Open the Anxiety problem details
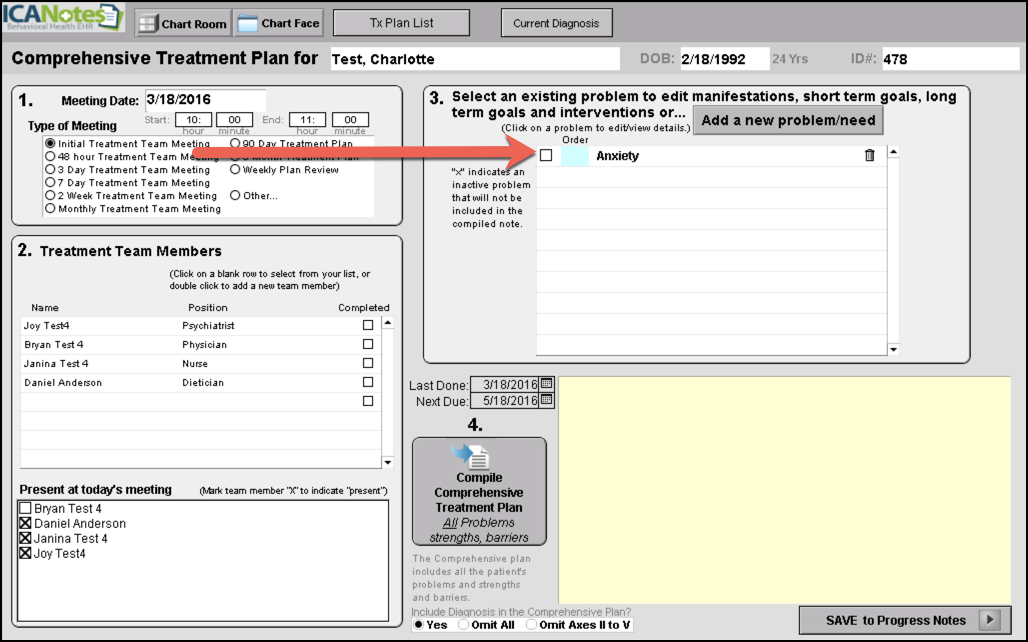Viewport: 1028px width, 642px height. 617,156
